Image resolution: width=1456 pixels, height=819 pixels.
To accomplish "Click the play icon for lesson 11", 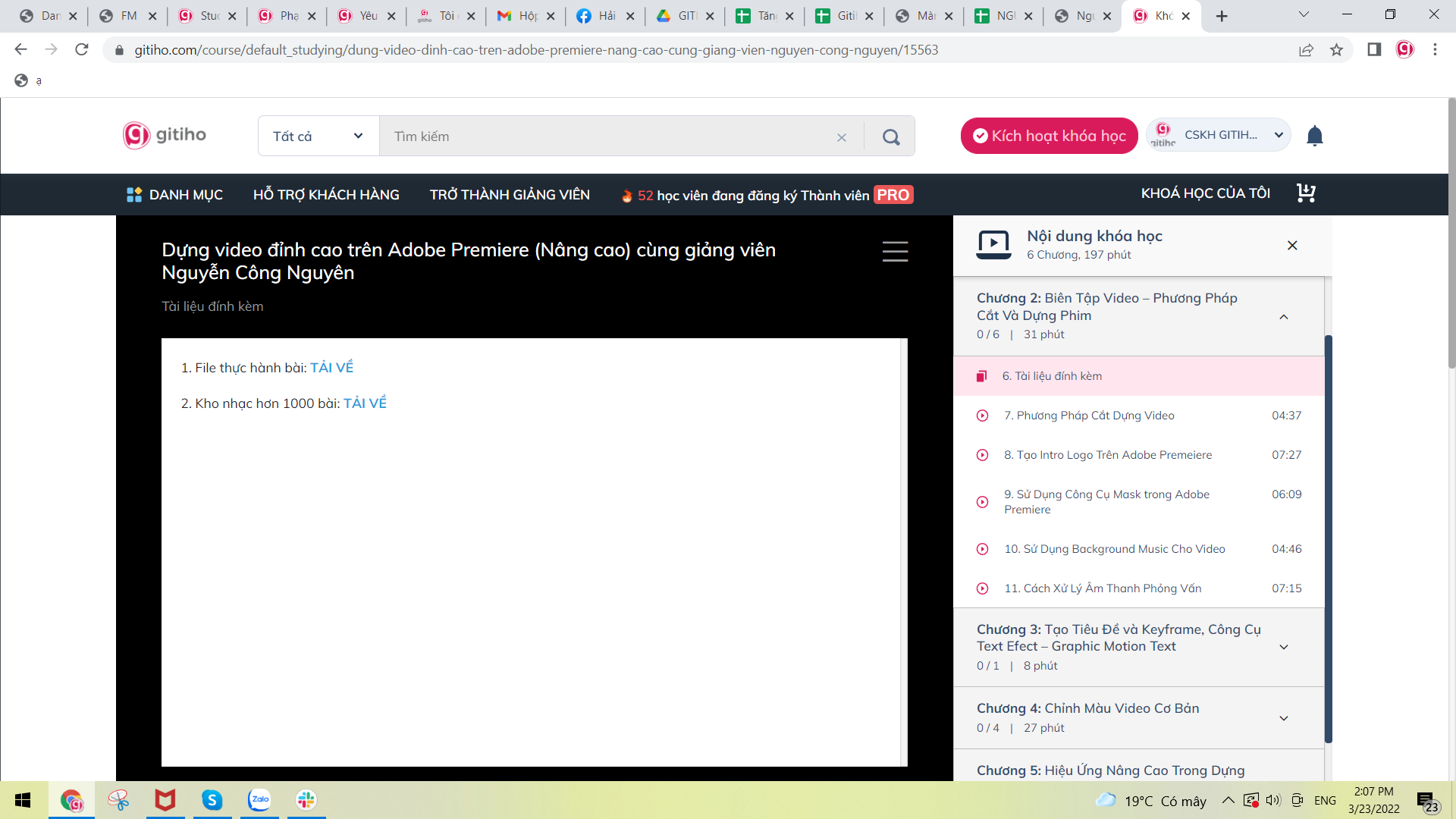I will 982,588.
